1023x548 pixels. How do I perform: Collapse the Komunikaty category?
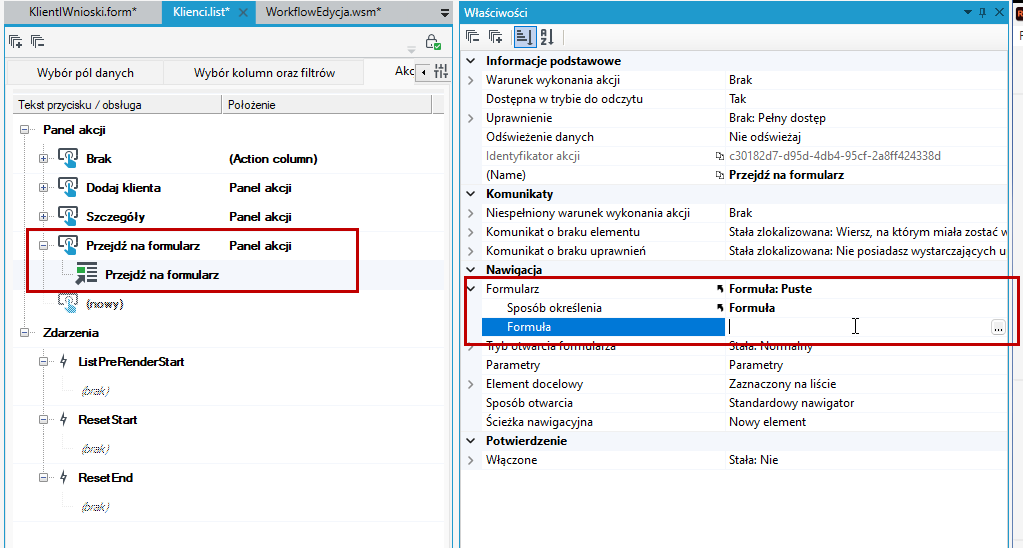point(471,194)
